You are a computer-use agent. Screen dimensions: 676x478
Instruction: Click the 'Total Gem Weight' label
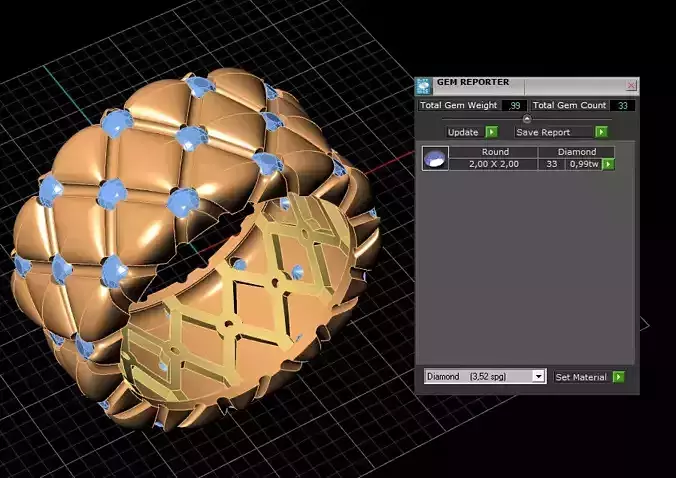(459, 105)
